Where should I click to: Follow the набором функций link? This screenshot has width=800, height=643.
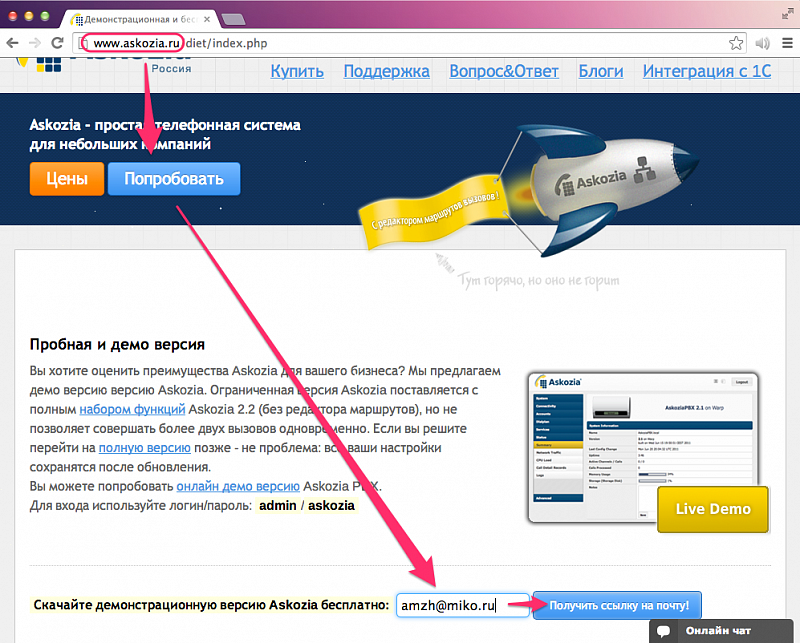point(132,409)
